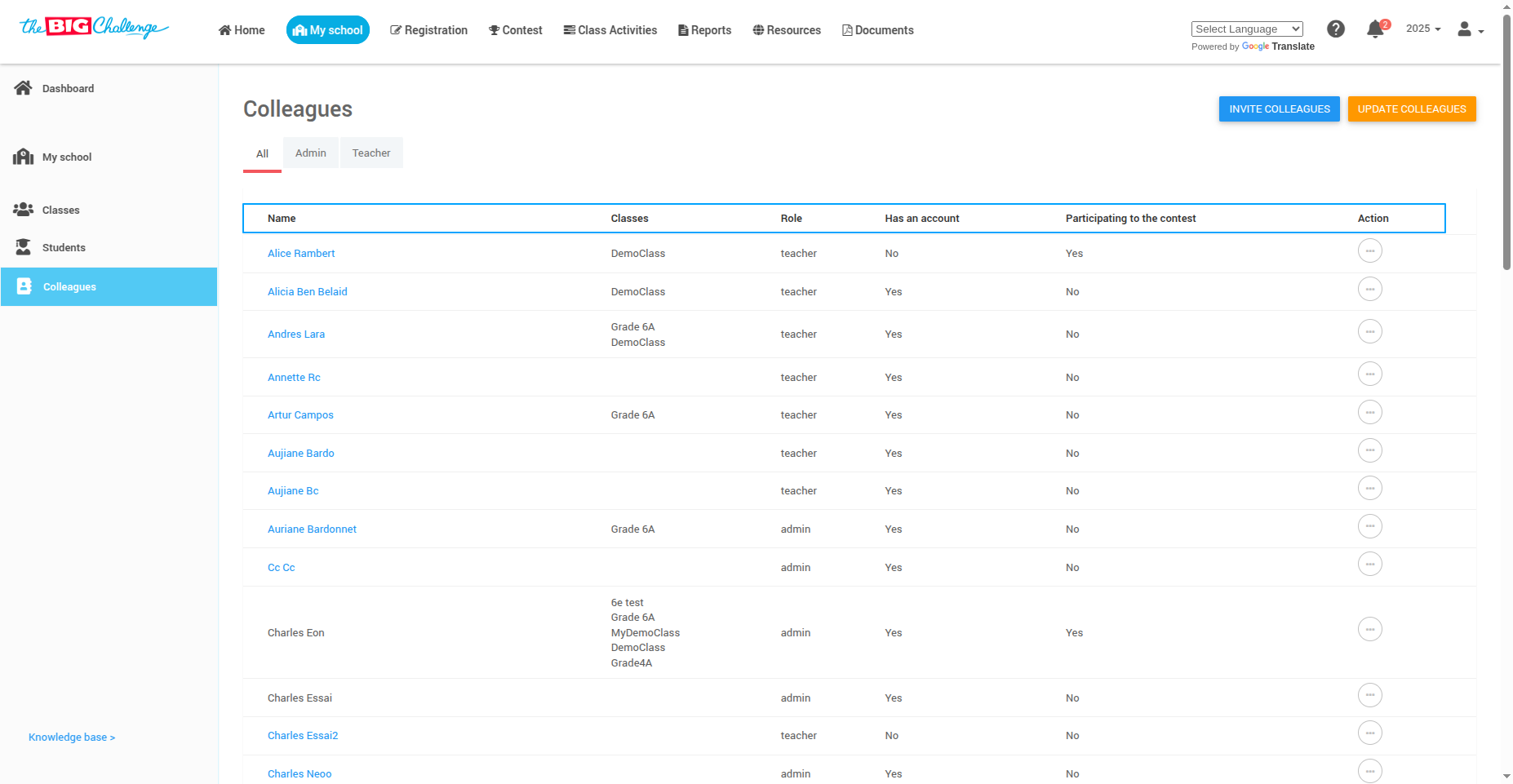Expand the Select Language dropdown
Viewport: 1513px width, 784px height.
[1246, 29]
